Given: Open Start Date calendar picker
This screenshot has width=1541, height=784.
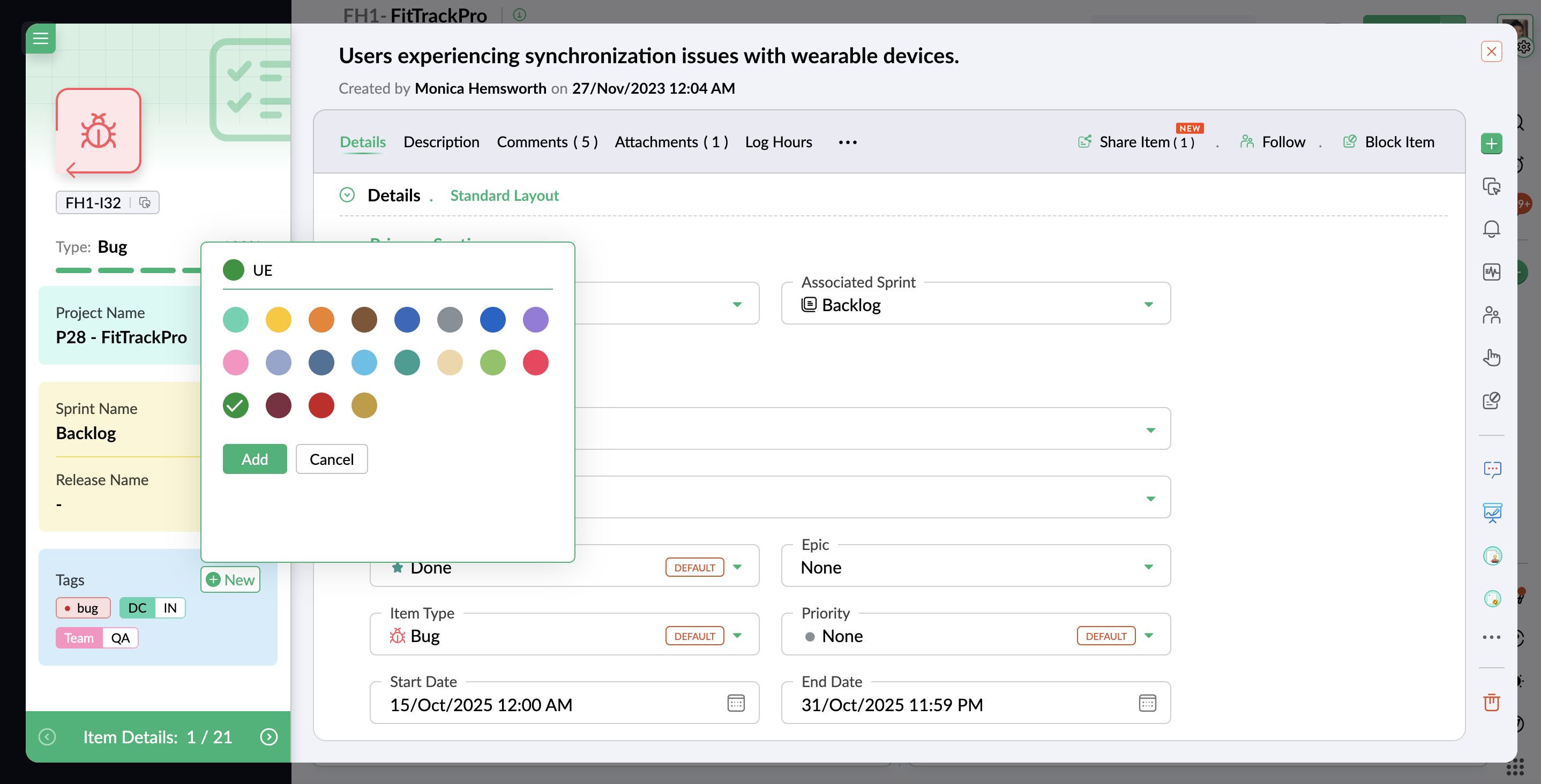Looking at the screenshot, I should (x=736, y=703).
